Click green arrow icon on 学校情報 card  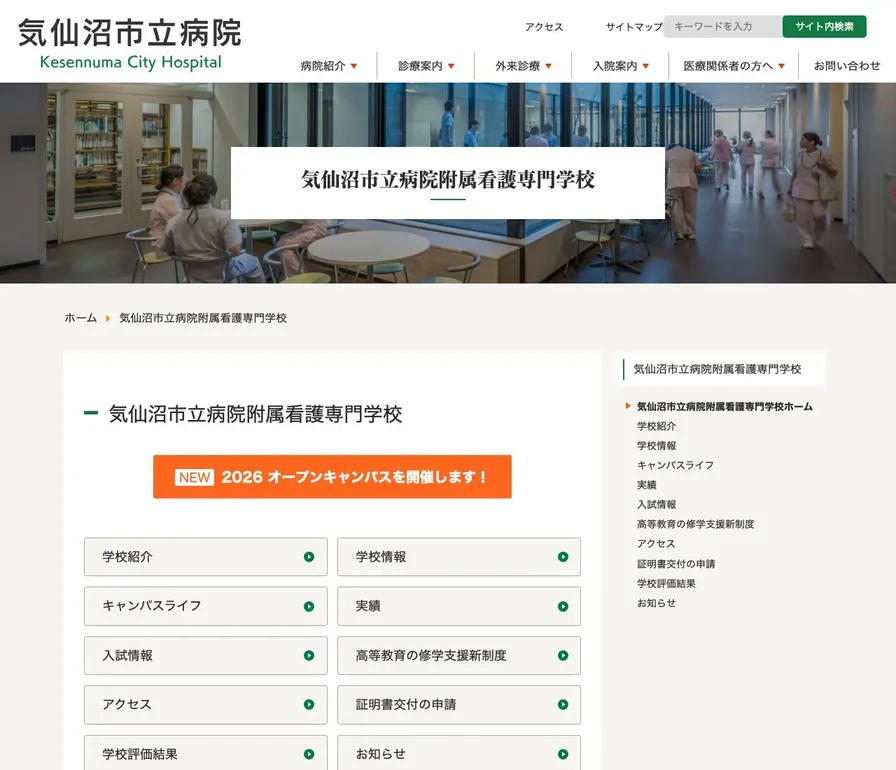tap(563, 557)
